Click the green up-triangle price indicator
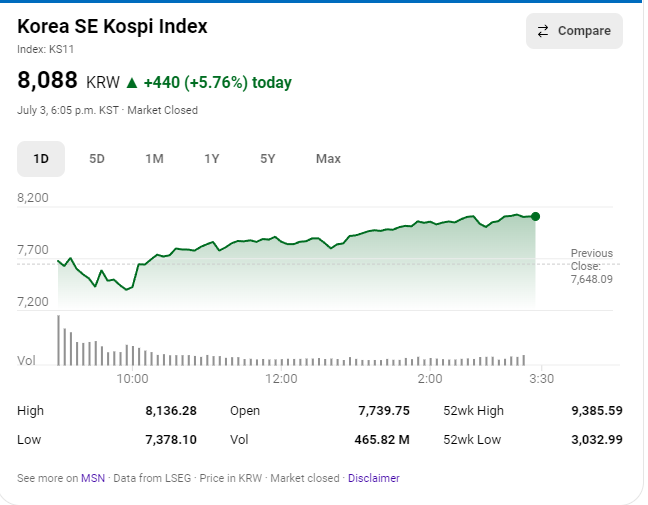Viewport: 648px width, 505px height. tap(132, 83)
